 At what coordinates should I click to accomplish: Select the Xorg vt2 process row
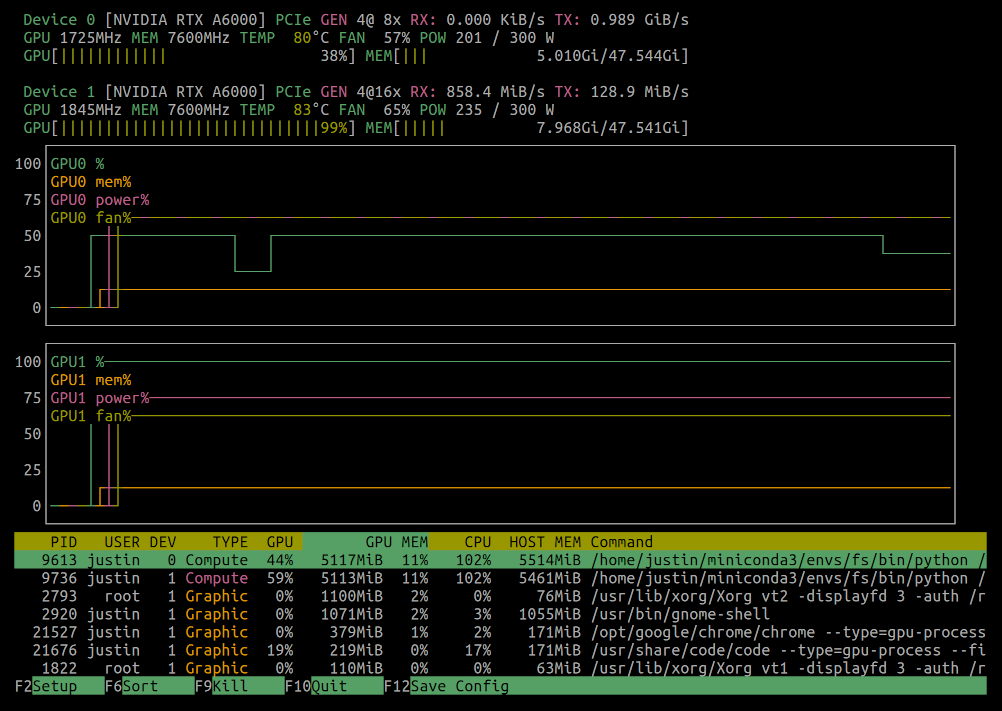tap(300, 596)
